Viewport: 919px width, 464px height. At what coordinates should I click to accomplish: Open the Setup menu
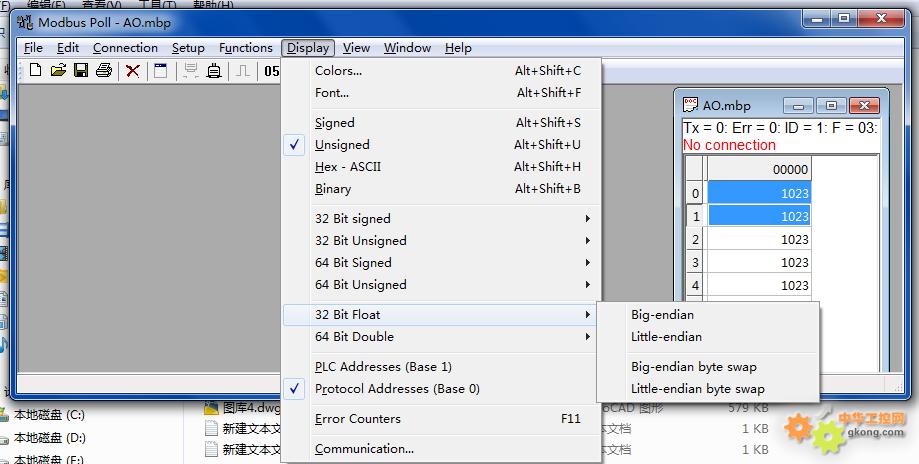click(x=188, y=47)
